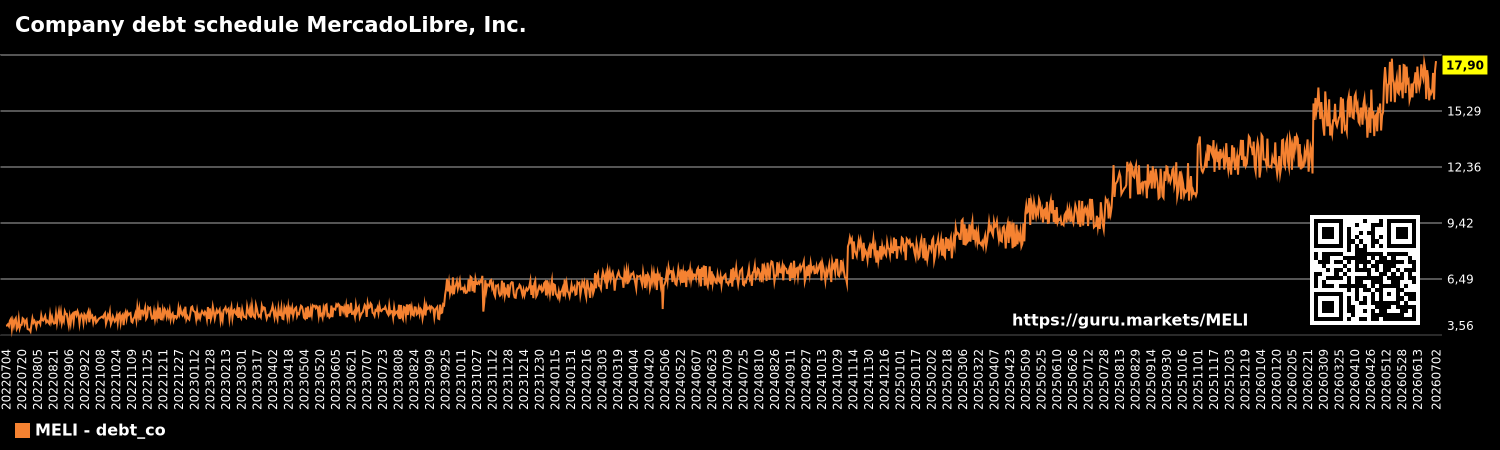This screenshot has width=1500, height=450.
Task: Click the 20220704 date axis label
Action: [x=7, y=378]
